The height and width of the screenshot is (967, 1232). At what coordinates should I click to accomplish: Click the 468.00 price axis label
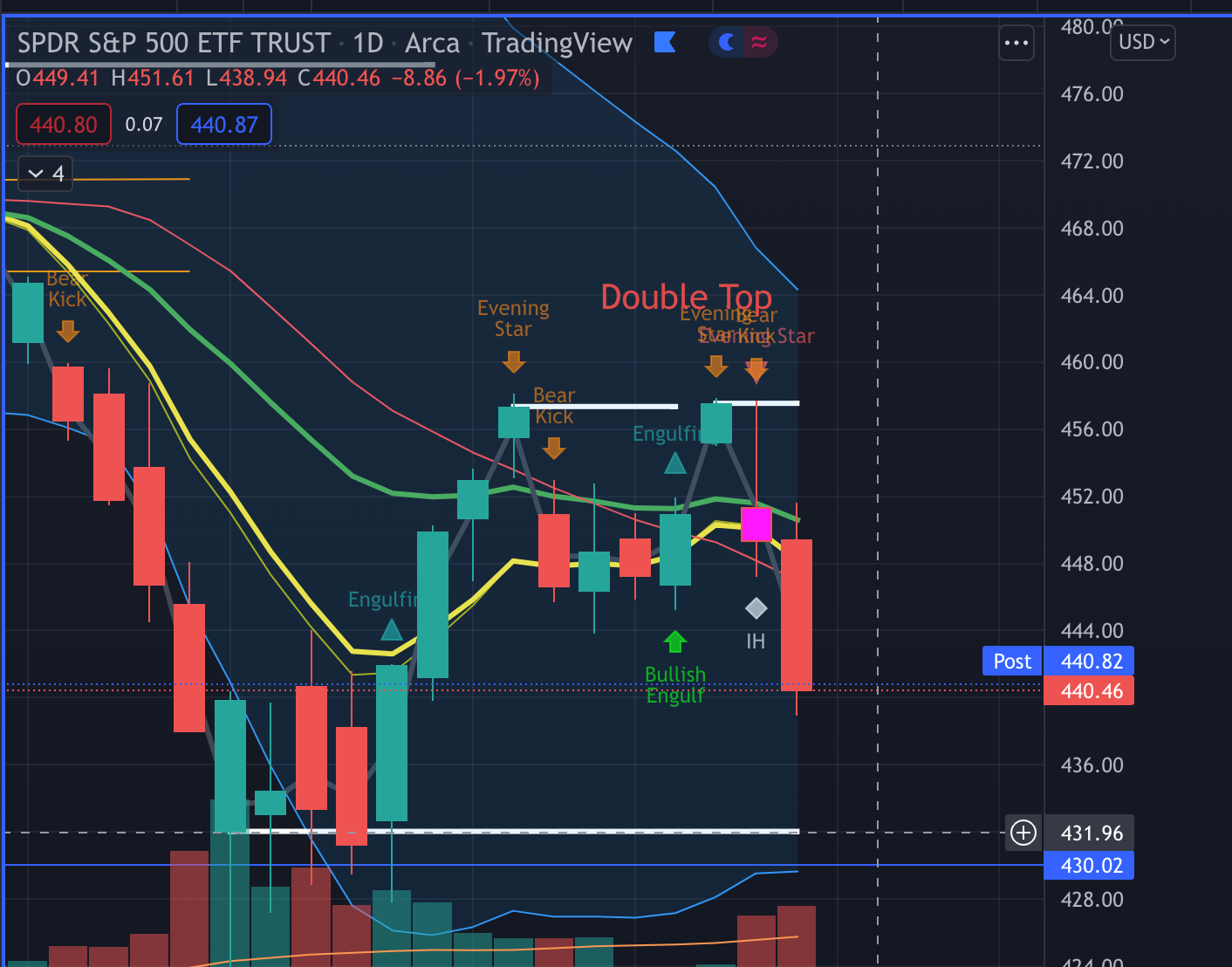(x=1092, y=228)
